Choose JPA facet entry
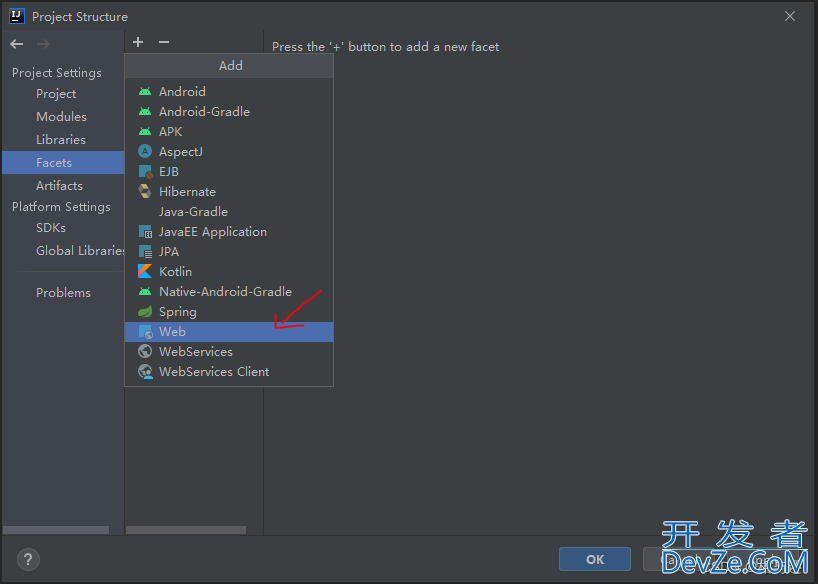Screen dimensions: 818x584 point(229,252)
